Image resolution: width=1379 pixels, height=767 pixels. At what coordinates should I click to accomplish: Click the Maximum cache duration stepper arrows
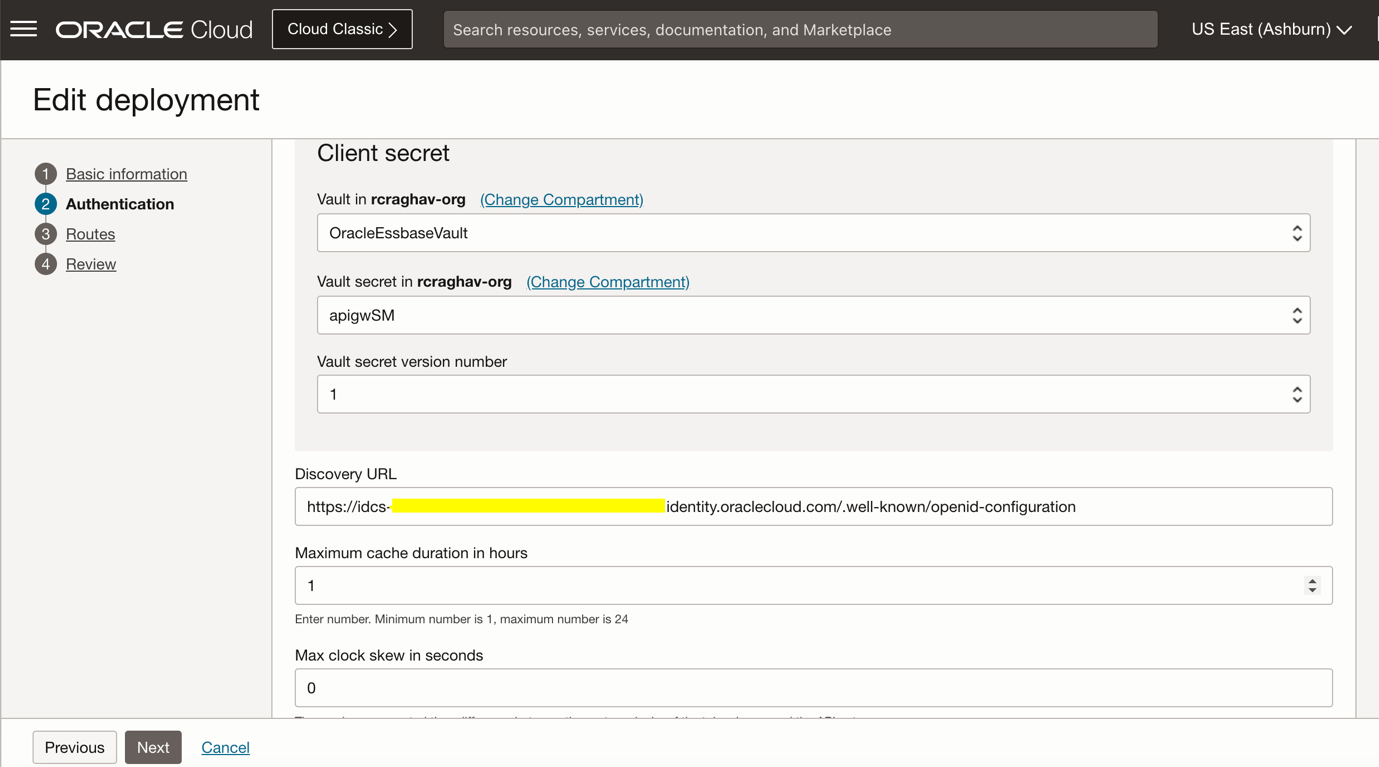pyautogui.click(x=1312, y=586)
